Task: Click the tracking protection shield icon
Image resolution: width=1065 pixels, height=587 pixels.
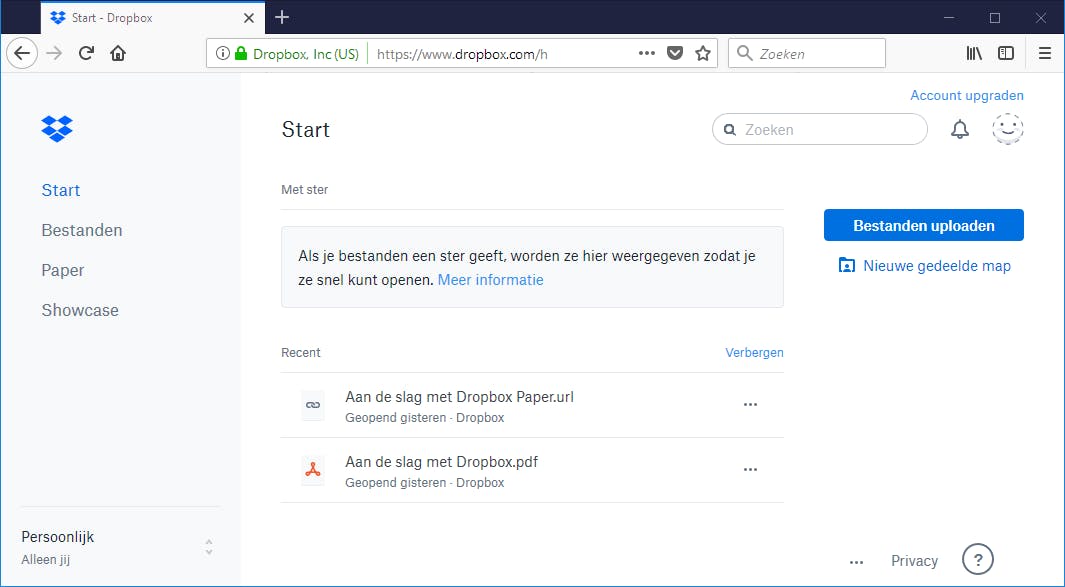Action: [x=674, y=53]
